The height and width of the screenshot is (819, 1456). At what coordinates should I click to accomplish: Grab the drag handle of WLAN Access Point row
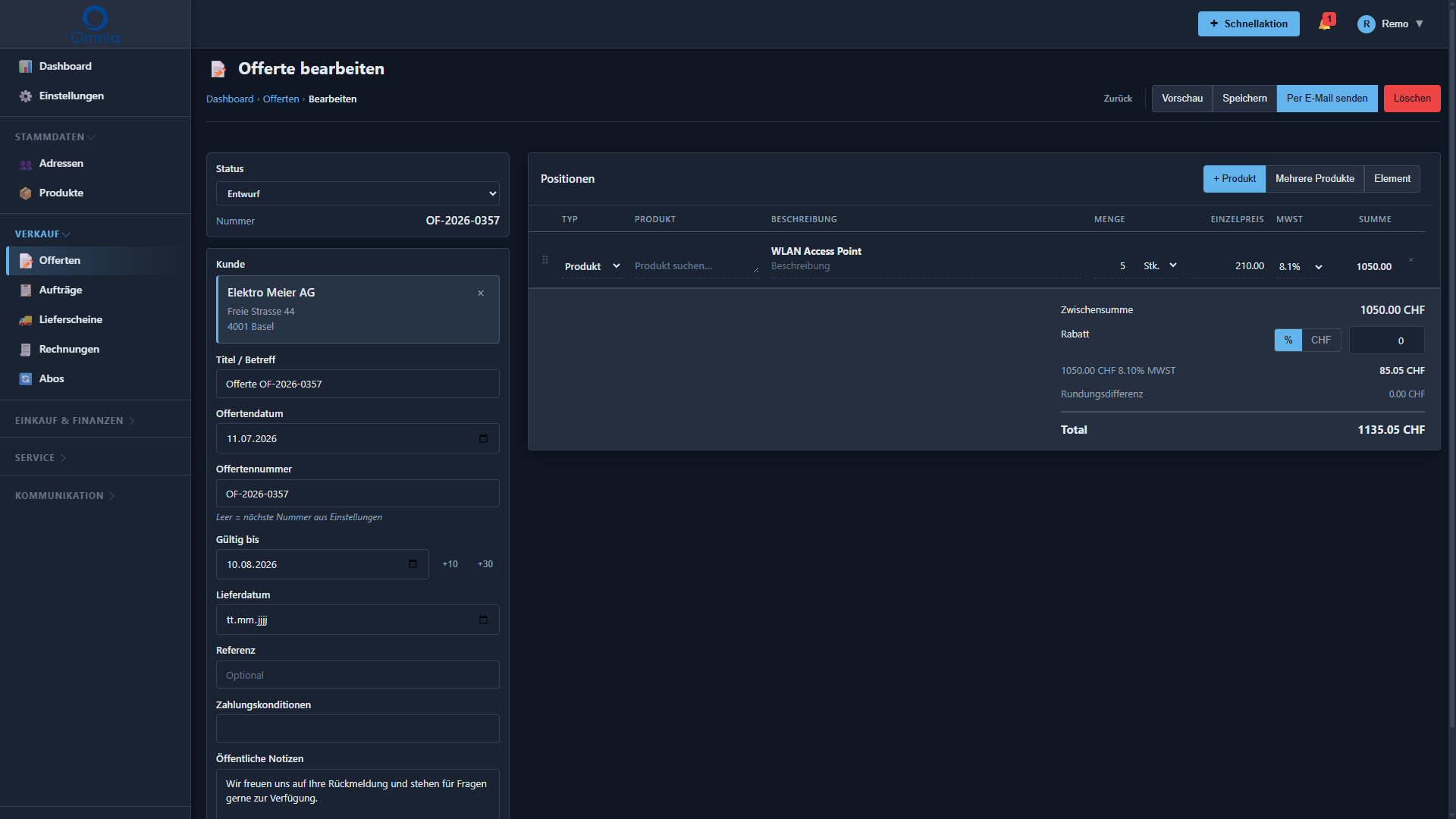tap(545, 260)
